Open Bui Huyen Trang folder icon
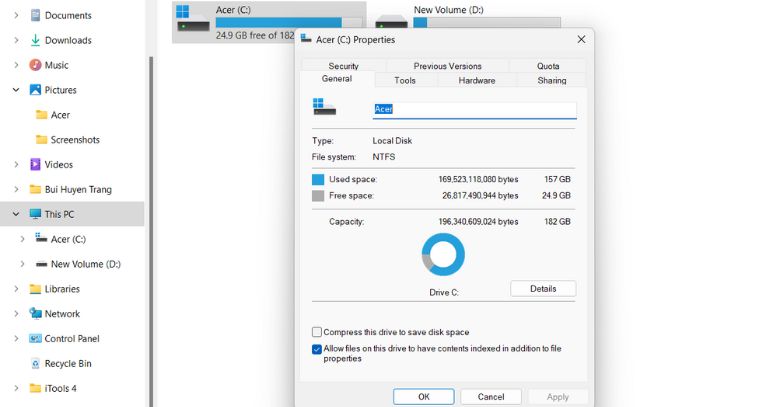Viewport: 780px width, 407px height. point(35,190)
